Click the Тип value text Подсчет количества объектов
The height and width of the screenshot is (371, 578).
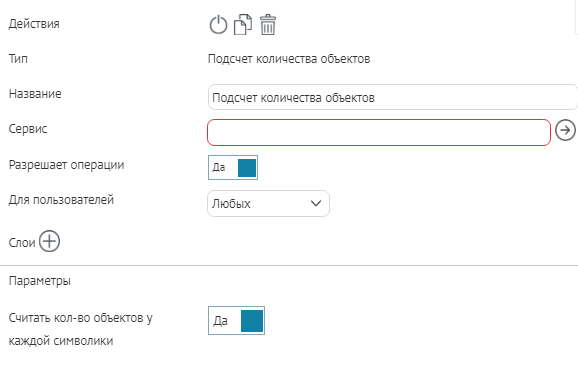pos(289,59)
